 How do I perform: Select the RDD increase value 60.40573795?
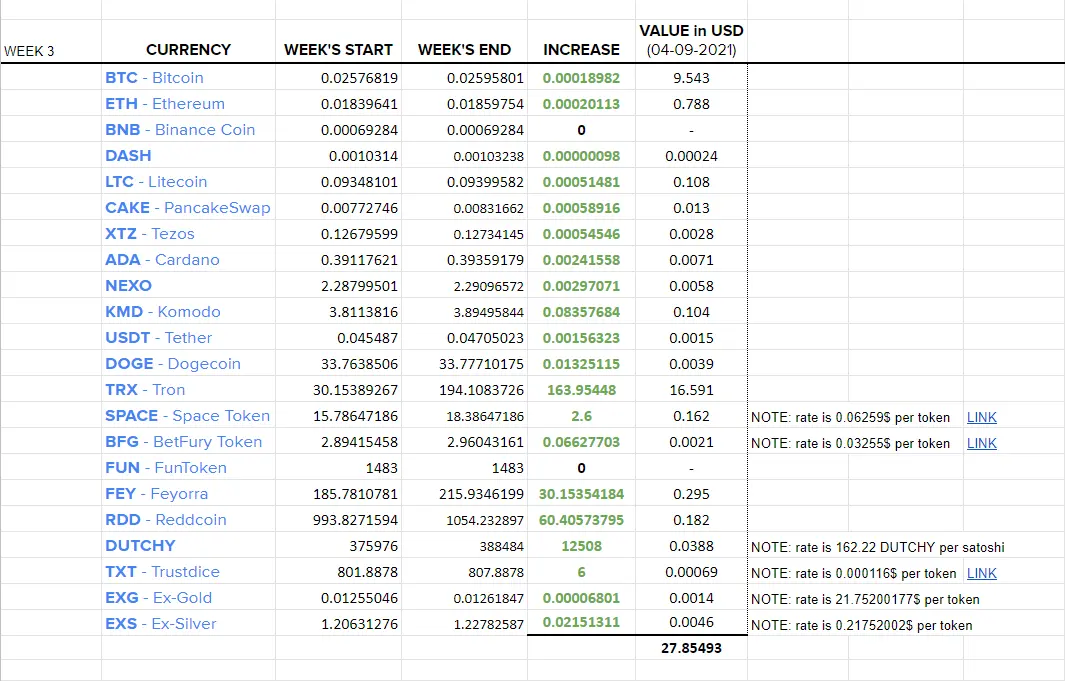(x=581, y=519)
